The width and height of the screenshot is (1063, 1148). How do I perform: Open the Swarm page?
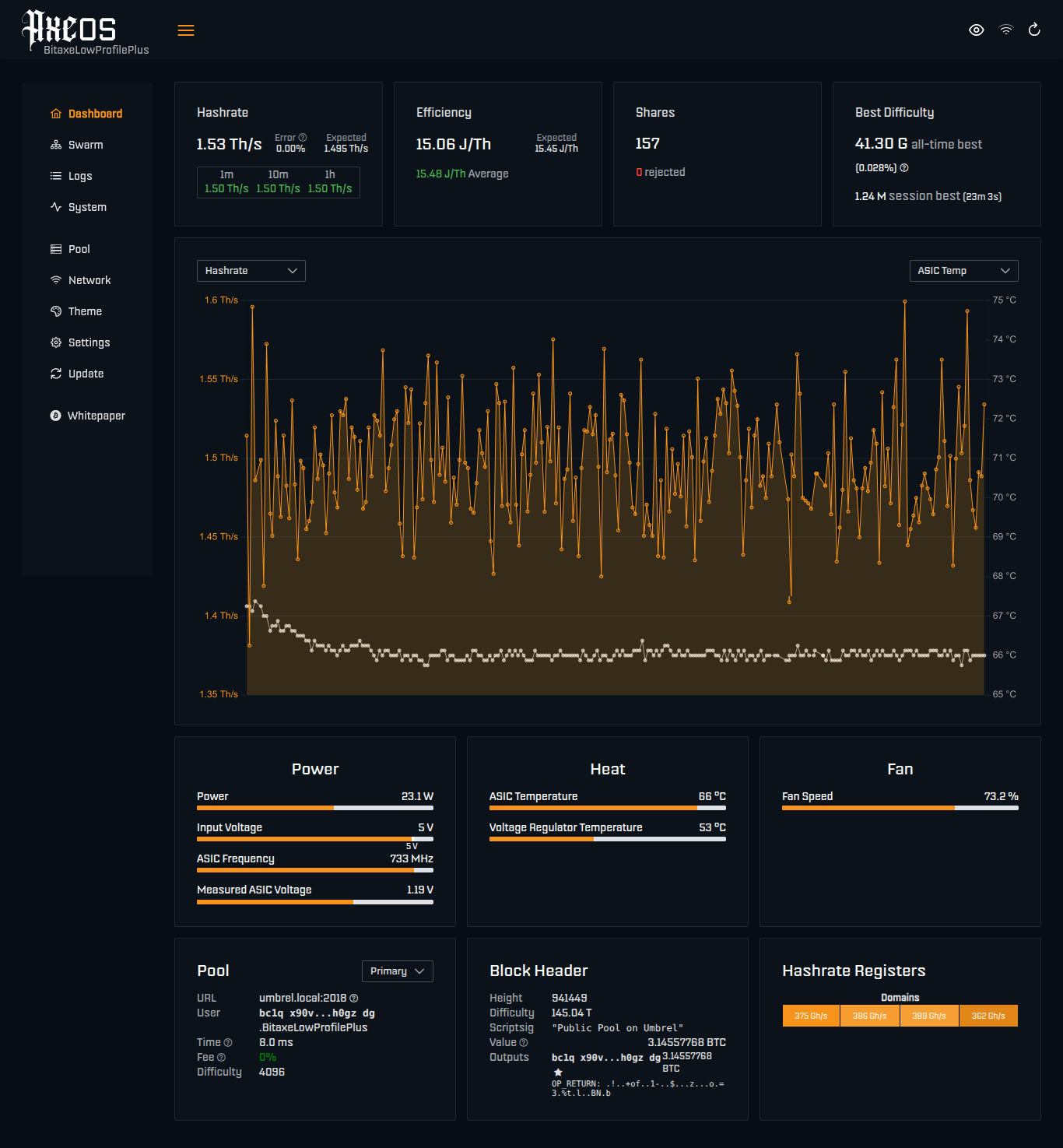[87, 145]
